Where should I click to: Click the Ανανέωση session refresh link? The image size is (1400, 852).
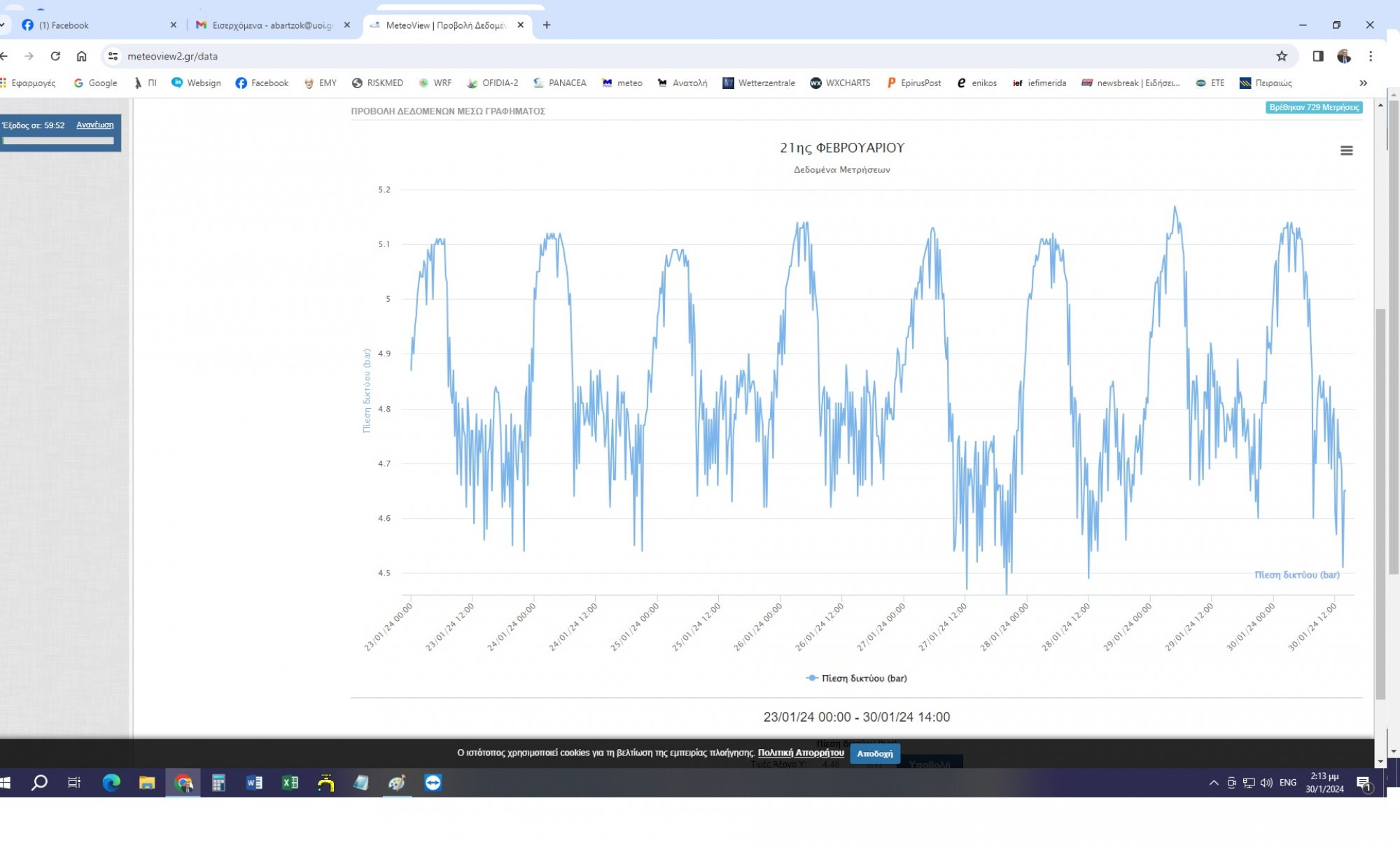point(94,125)
